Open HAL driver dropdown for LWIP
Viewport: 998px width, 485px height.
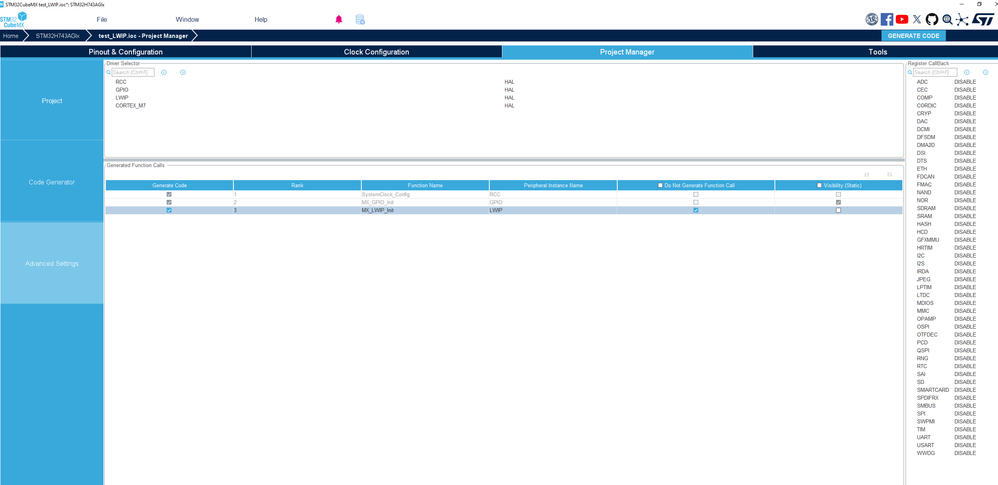click(509, 97)
